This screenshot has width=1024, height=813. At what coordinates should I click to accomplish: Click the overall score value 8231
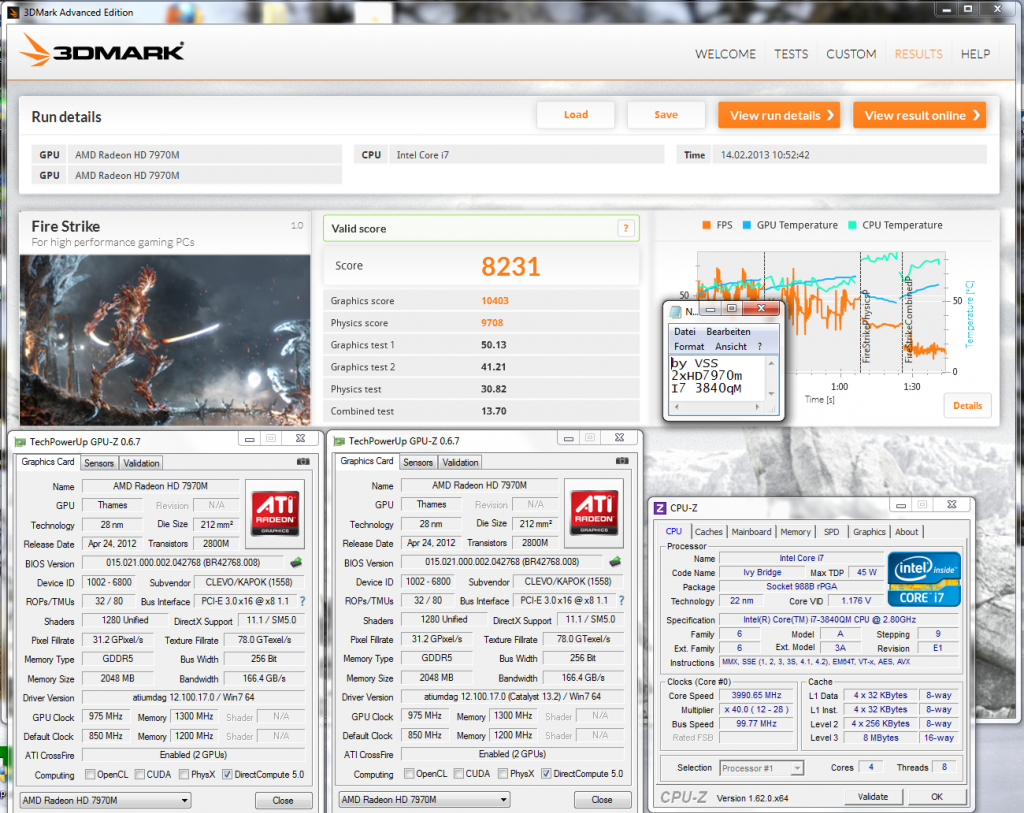pyautogui.click(x=510, y=266)
